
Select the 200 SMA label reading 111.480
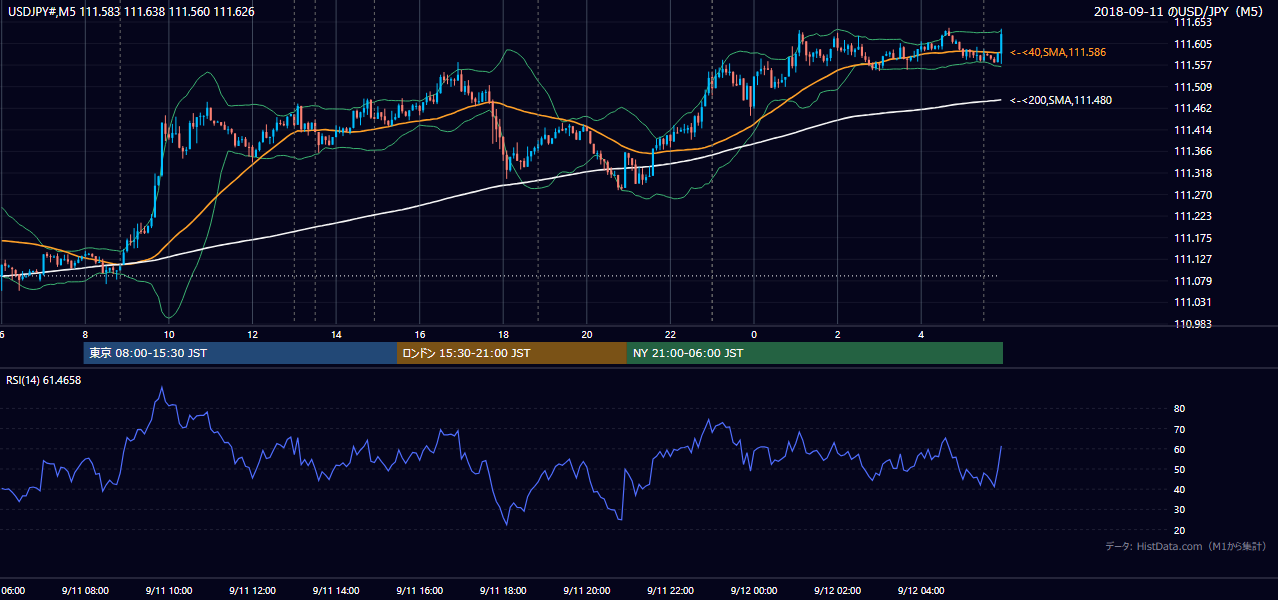pyautogui.click(x=1061, y=100)
